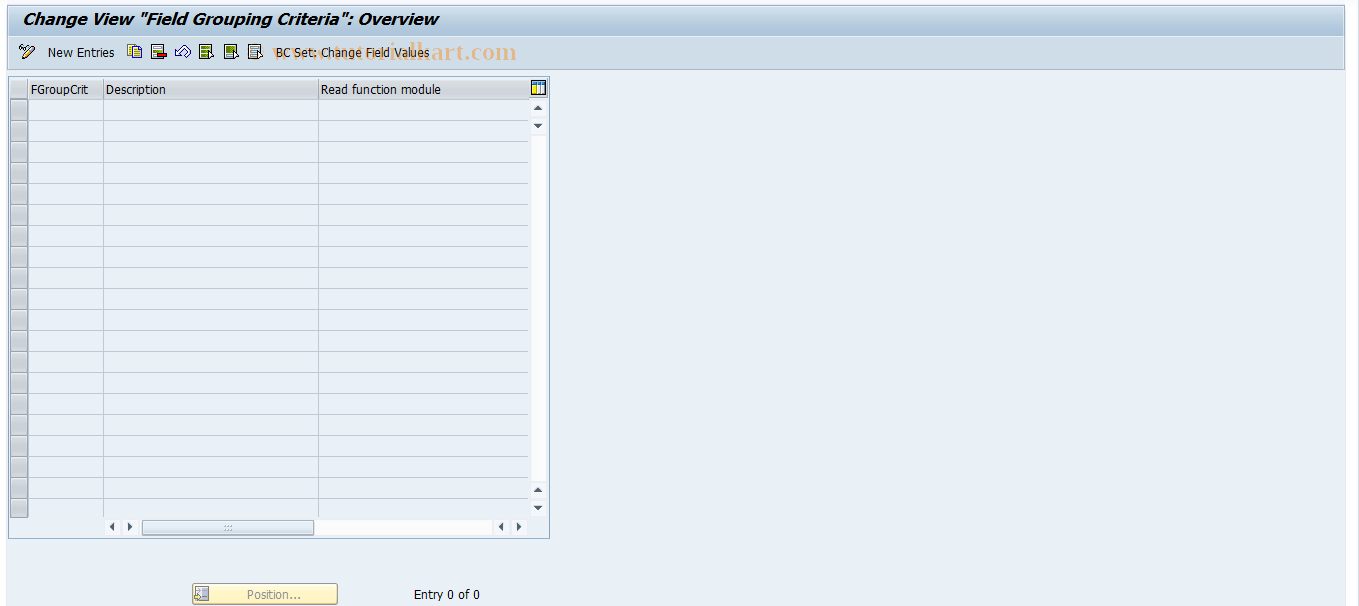Click the rightmost horizontal scroll right arrow

tap(518, 527)
